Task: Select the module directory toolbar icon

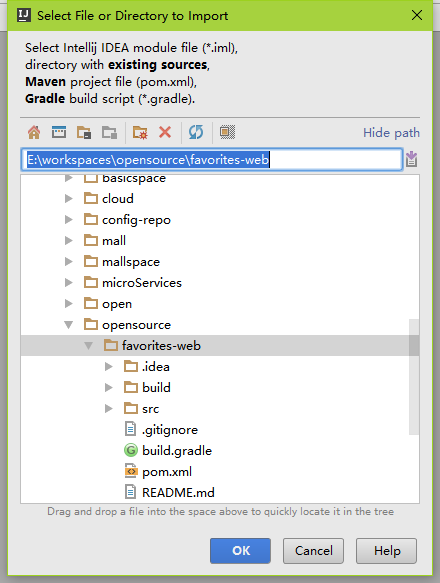Action: pos(110,132)
